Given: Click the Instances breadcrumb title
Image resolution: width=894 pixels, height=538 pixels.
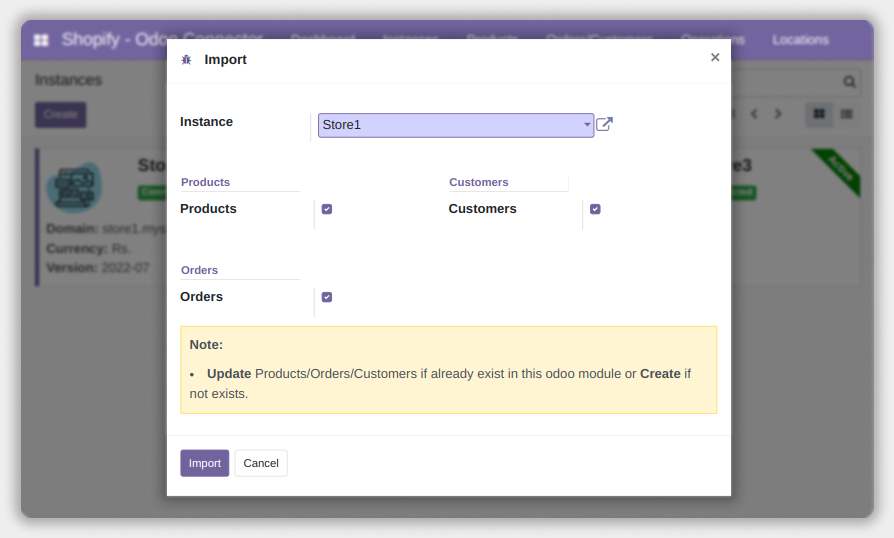Looking at the screenshot, I should point(68,80).
